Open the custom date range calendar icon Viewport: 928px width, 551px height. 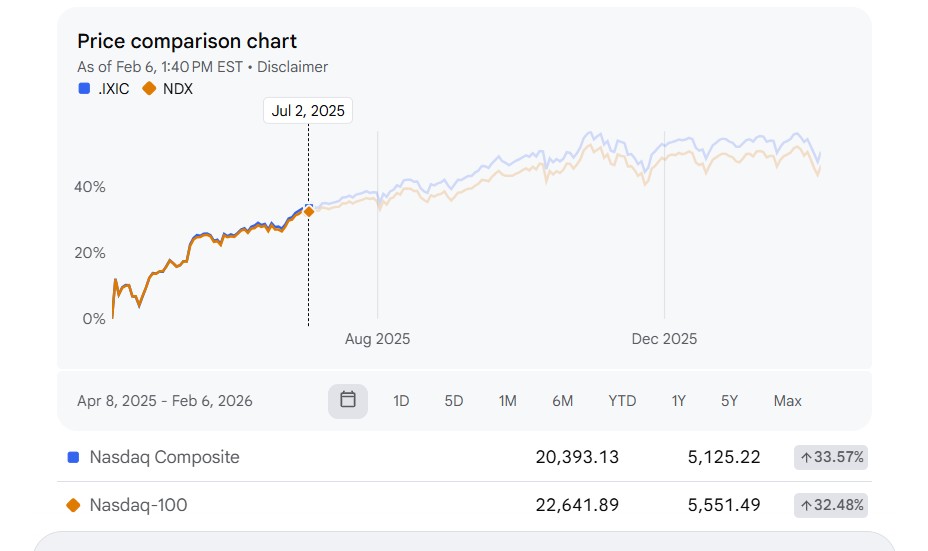tap(348, 400)
